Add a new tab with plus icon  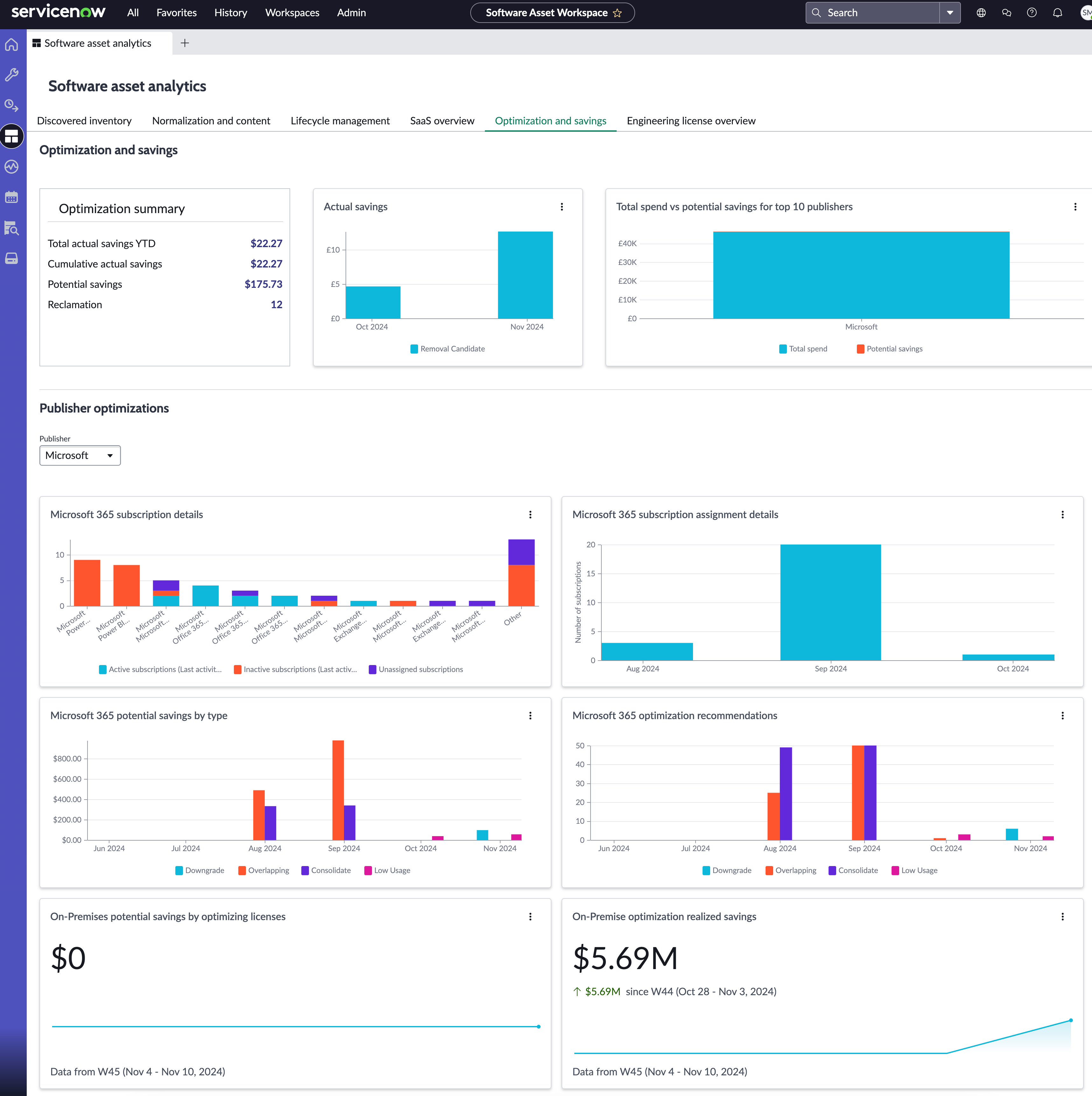pyautogui.click(x=185, y=43)
